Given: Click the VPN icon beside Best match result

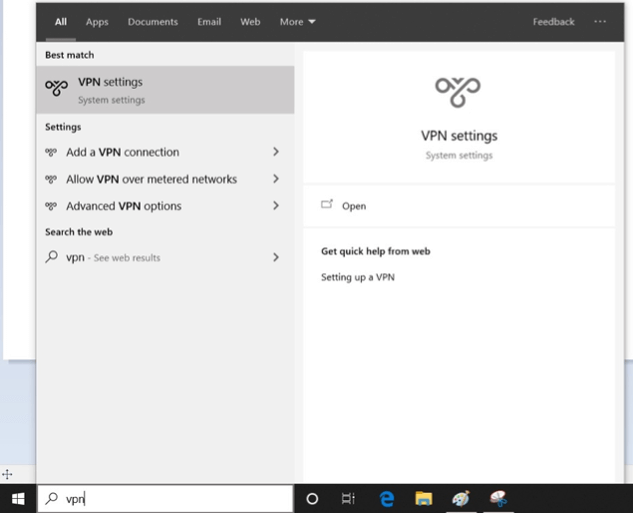Looking at the screenshot, I should point(56,87).
